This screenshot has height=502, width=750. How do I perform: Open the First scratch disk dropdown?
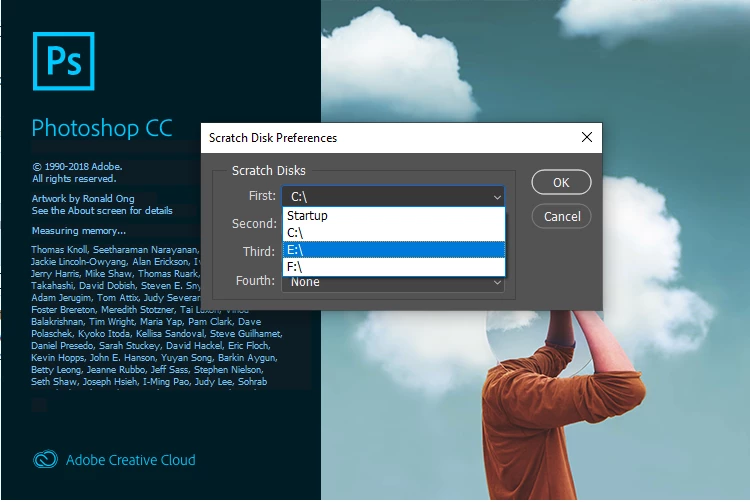tap(393, 196)
